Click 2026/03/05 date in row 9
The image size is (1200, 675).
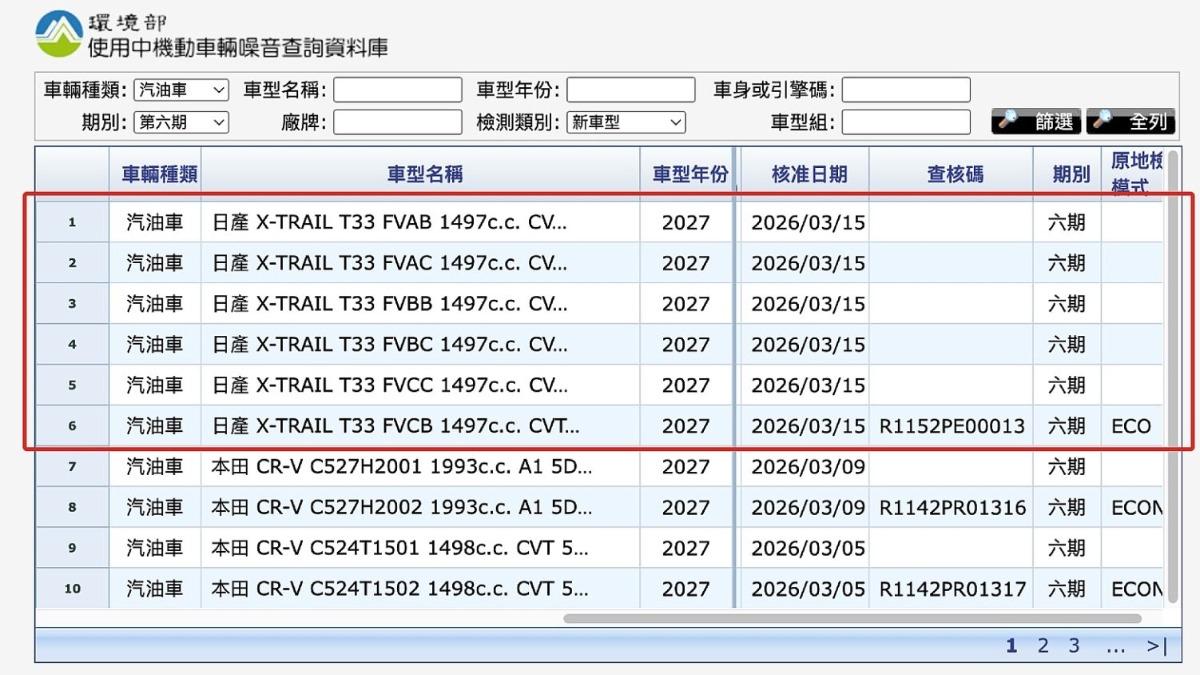pos(808,548)
